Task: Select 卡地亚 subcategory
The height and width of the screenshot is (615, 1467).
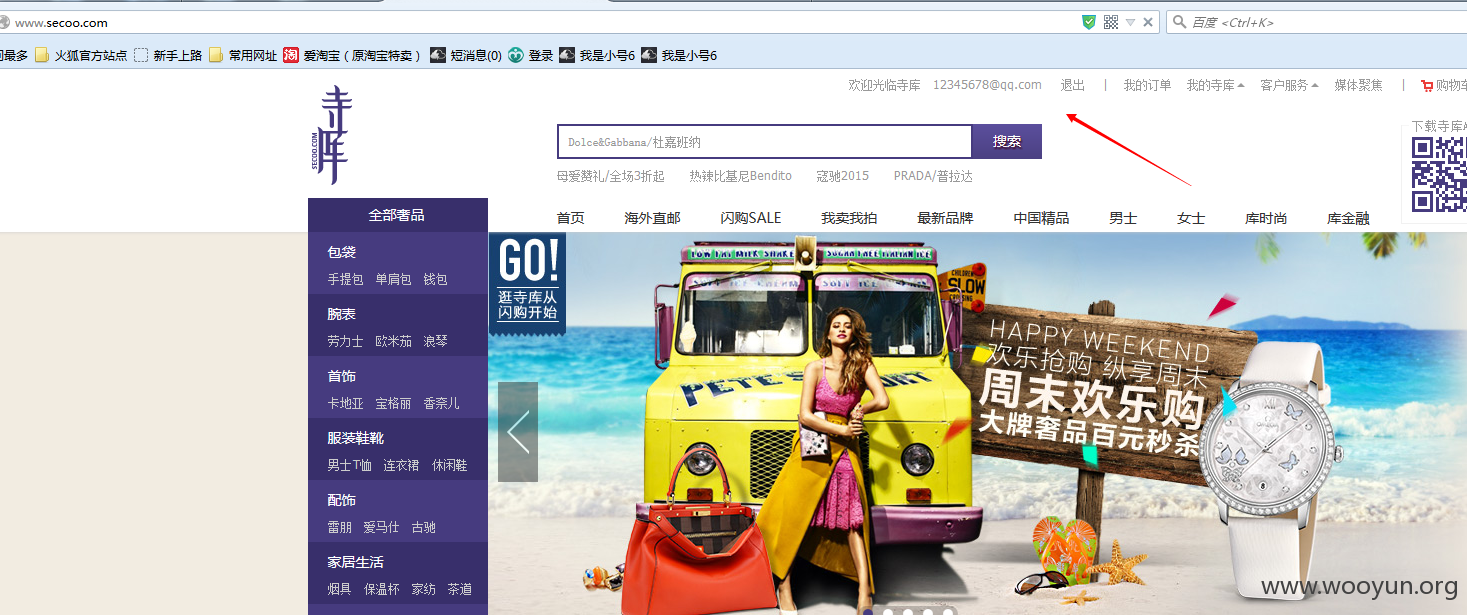Action: (x=345, y=403)
